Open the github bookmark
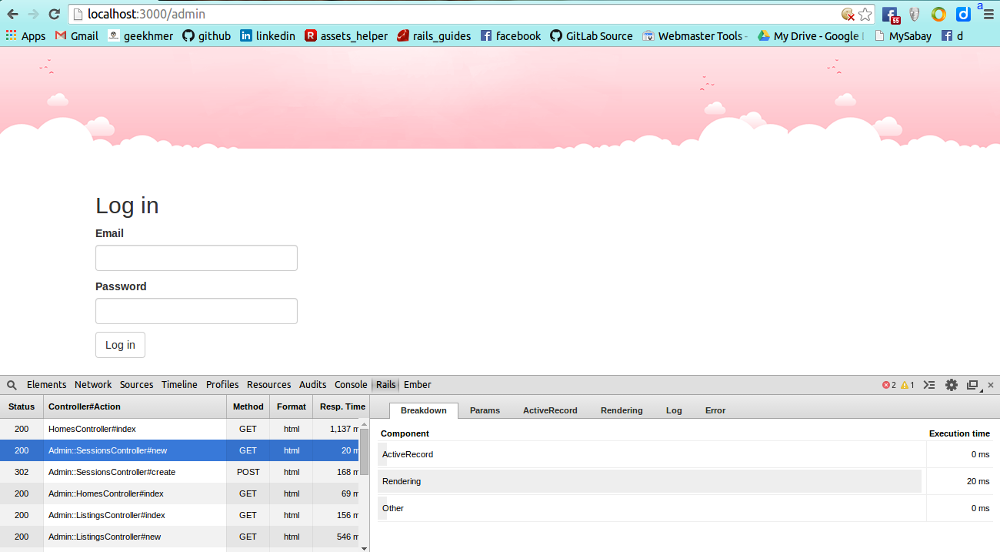The width and height of the screenshot is (1000, 552). coord(207,36)
